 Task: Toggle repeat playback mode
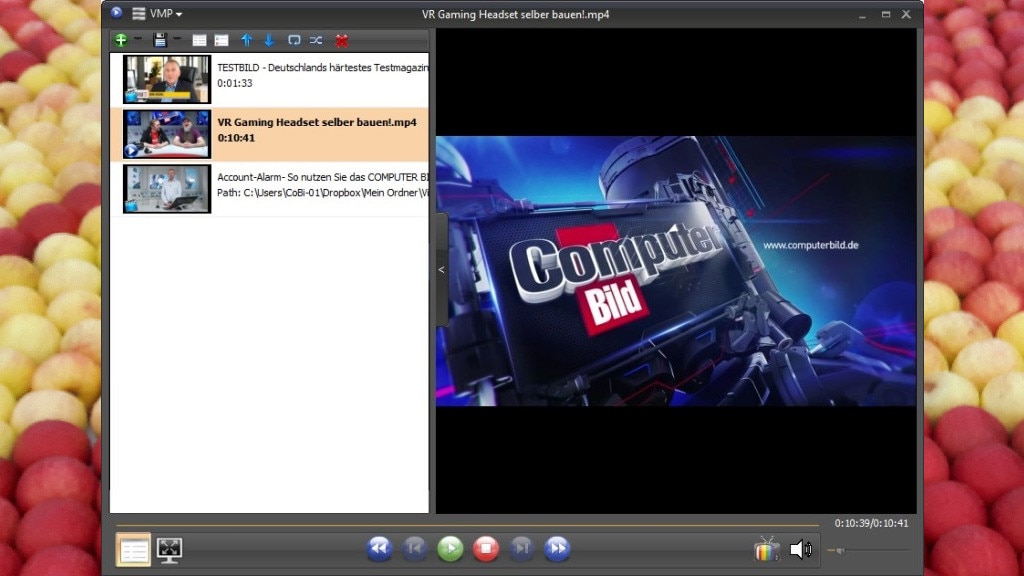pyautogui.click(x=294, y=40)
